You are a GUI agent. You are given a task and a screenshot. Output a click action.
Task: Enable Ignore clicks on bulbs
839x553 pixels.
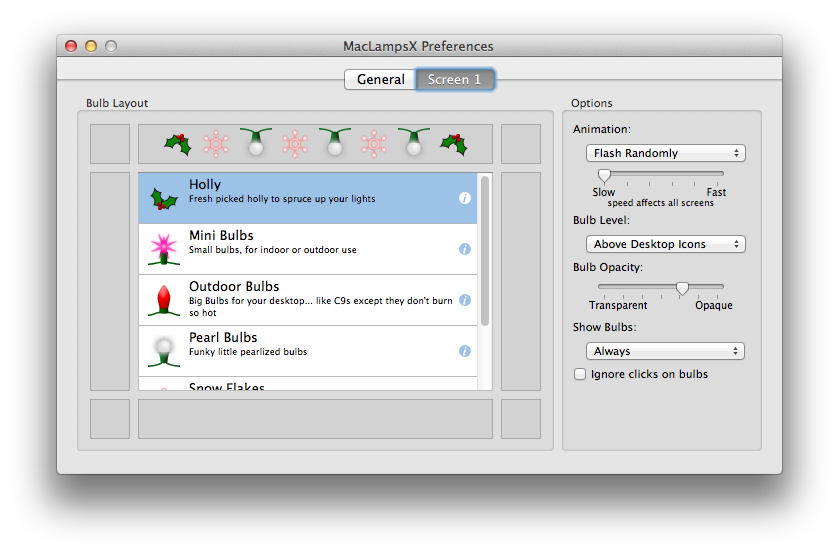(x=580, y=374)
